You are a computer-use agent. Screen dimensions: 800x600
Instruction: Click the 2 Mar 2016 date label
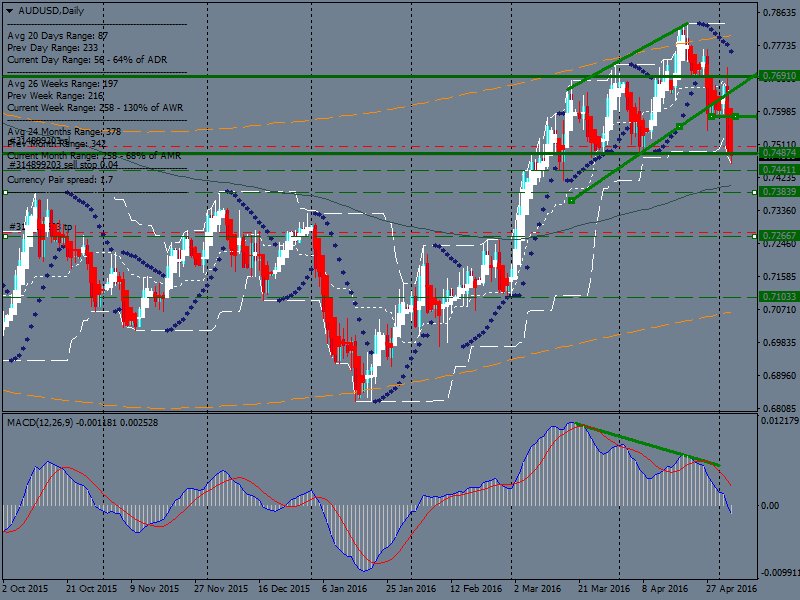[x=537, y=588]
